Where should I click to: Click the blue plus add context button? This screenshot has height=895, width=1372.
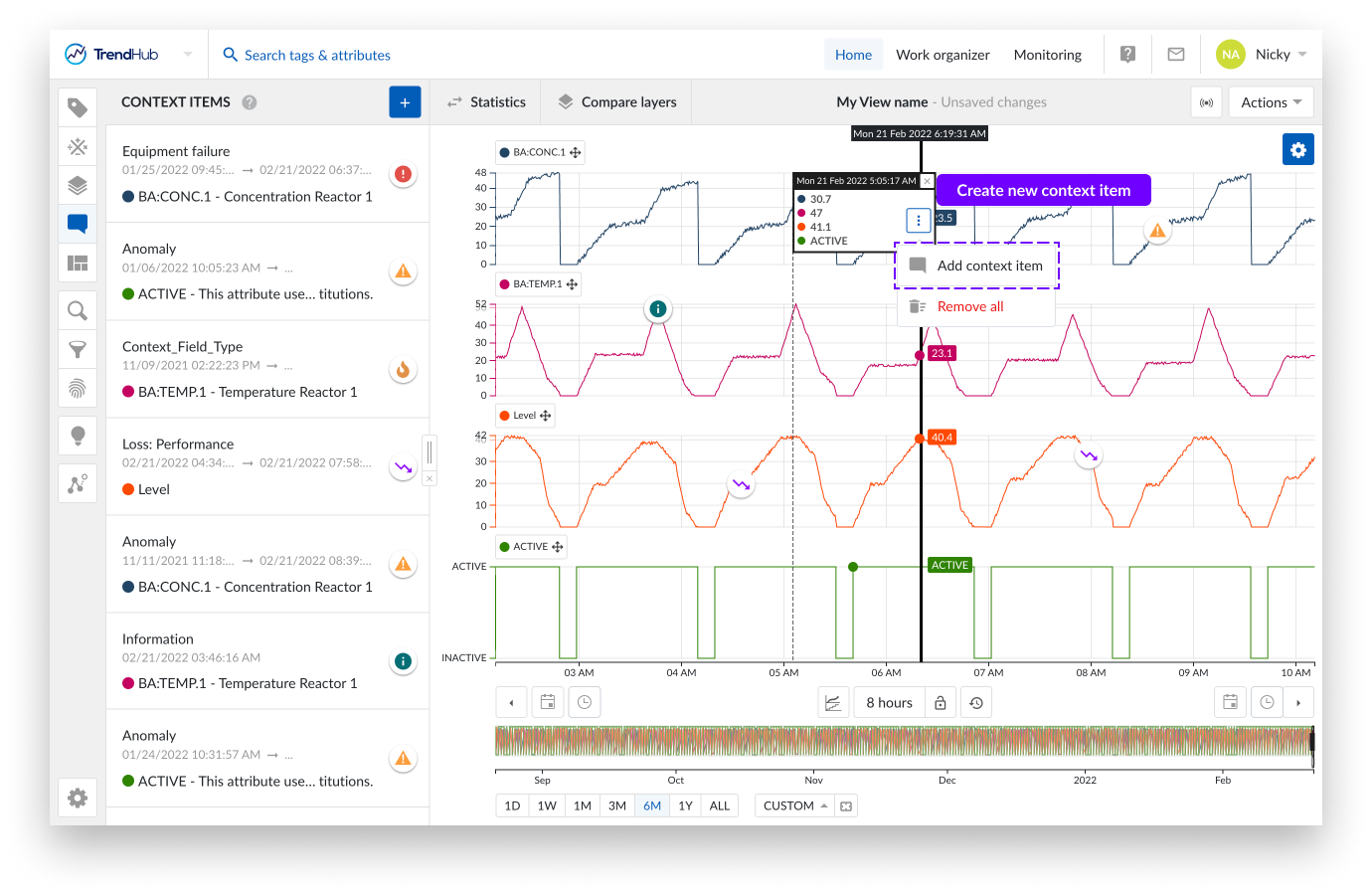click(405, 102)
